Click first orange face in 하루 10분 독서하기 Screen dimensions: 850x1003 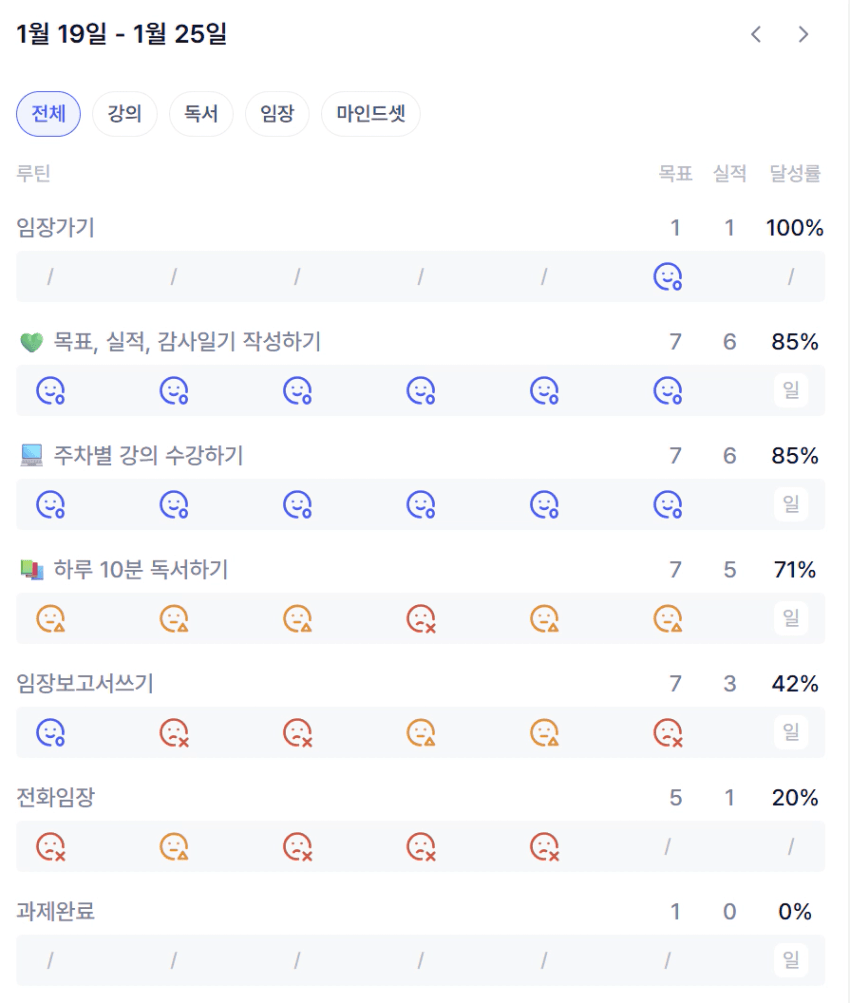[x=50, y=619]
